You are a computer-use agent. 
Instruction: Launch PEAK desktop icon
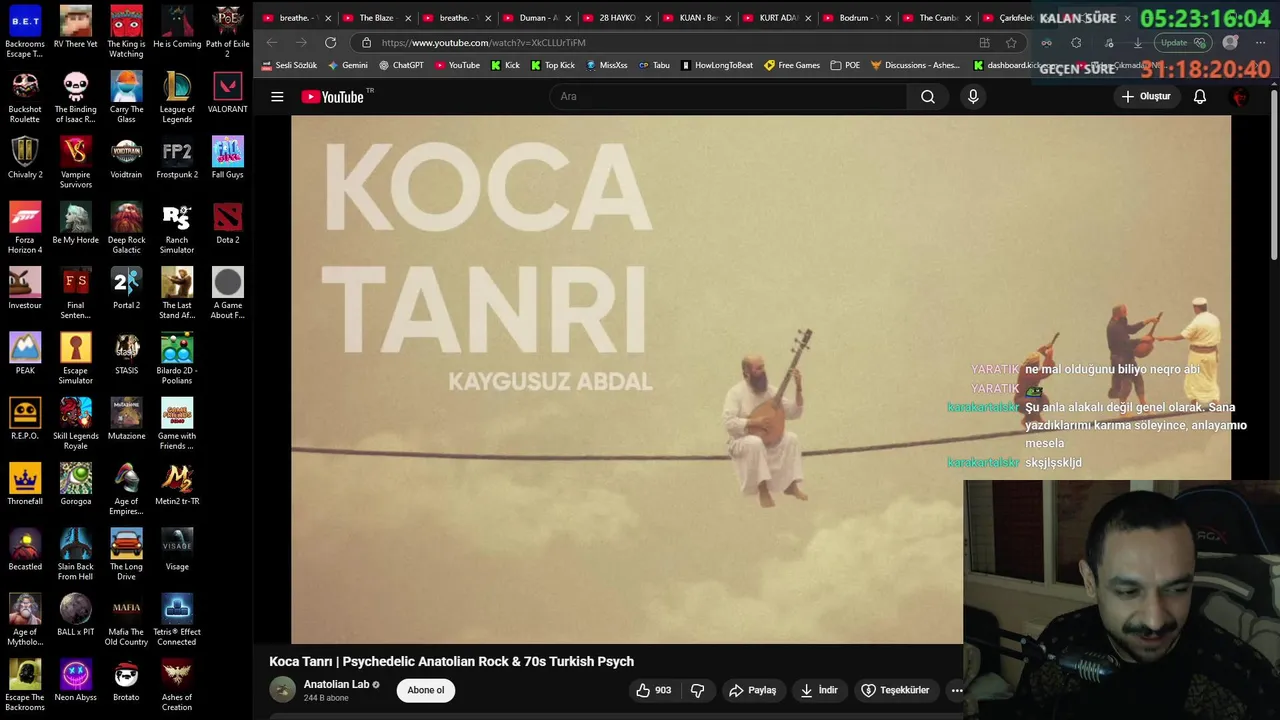pyautogui.click(x=25, y=353)
